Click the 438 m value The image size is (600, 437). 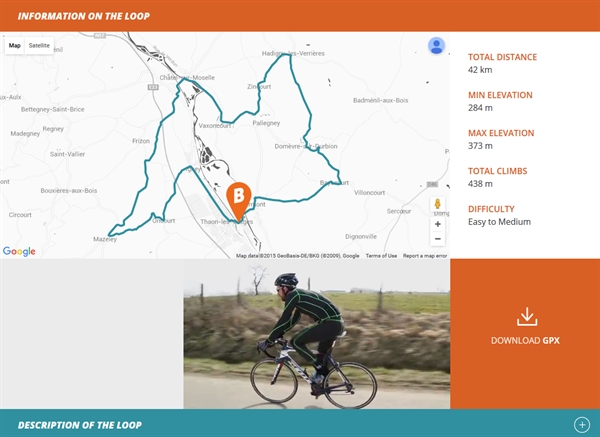tap(480, 184)
